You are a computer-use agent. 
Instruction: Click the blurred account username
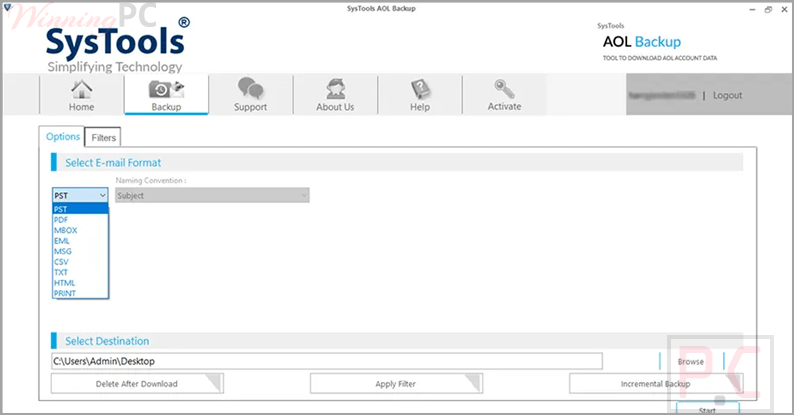[x=662, y=95]
